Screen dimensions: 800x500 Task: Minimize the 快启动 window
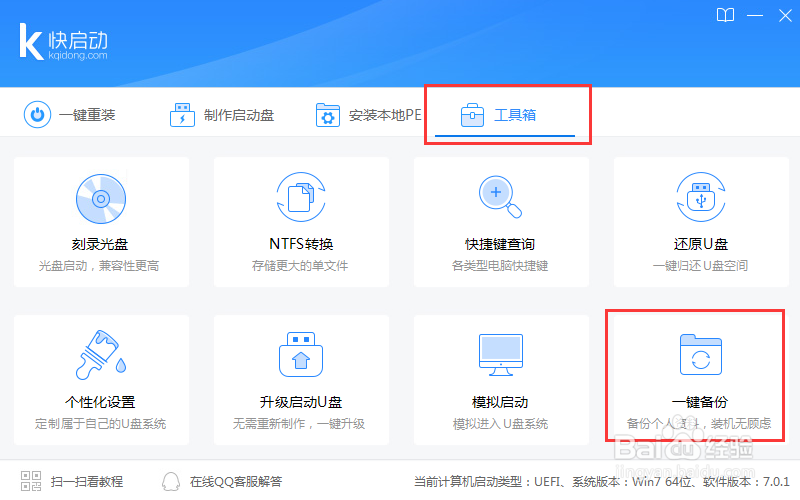[x=755, y=16]
